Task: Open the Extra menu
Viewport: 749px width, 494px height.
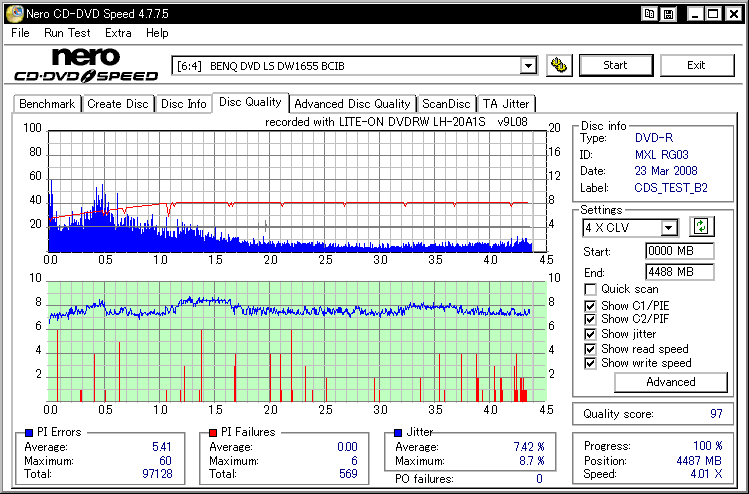Action: (x=118, y=33)
